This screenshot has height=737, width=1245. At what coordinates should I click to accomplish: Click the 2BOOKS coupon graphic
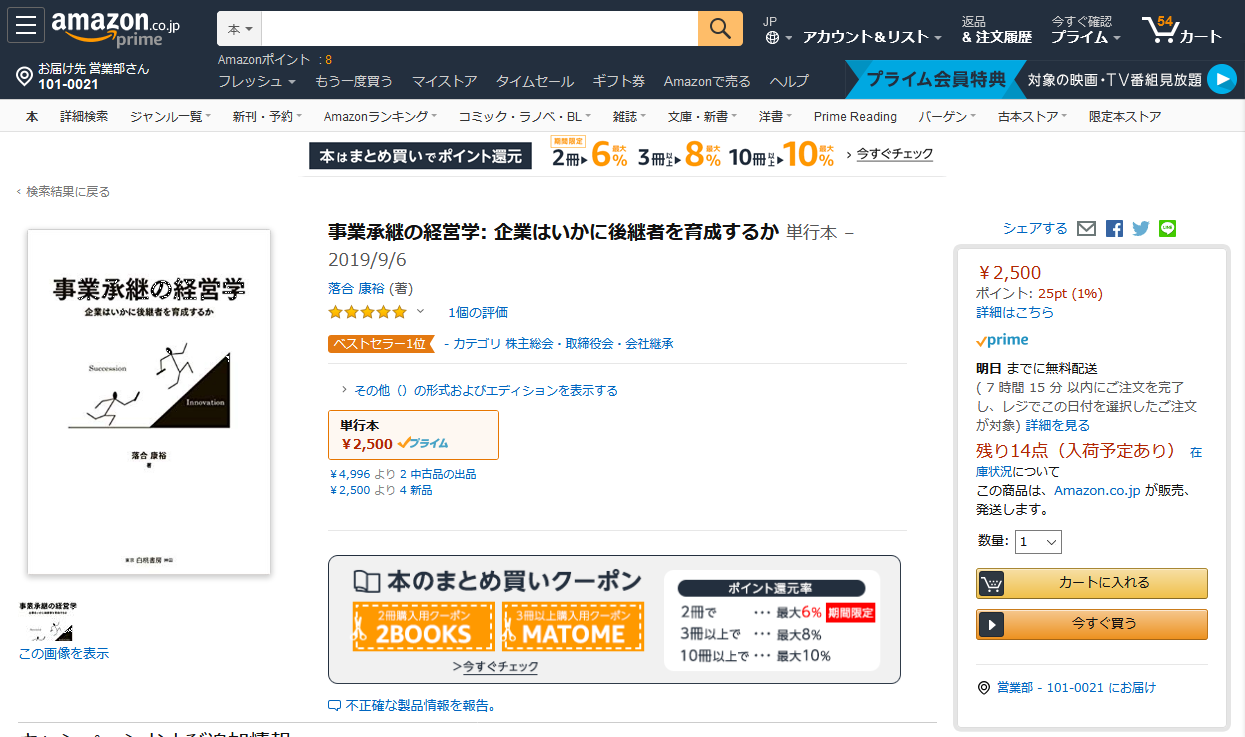point(423,627)
